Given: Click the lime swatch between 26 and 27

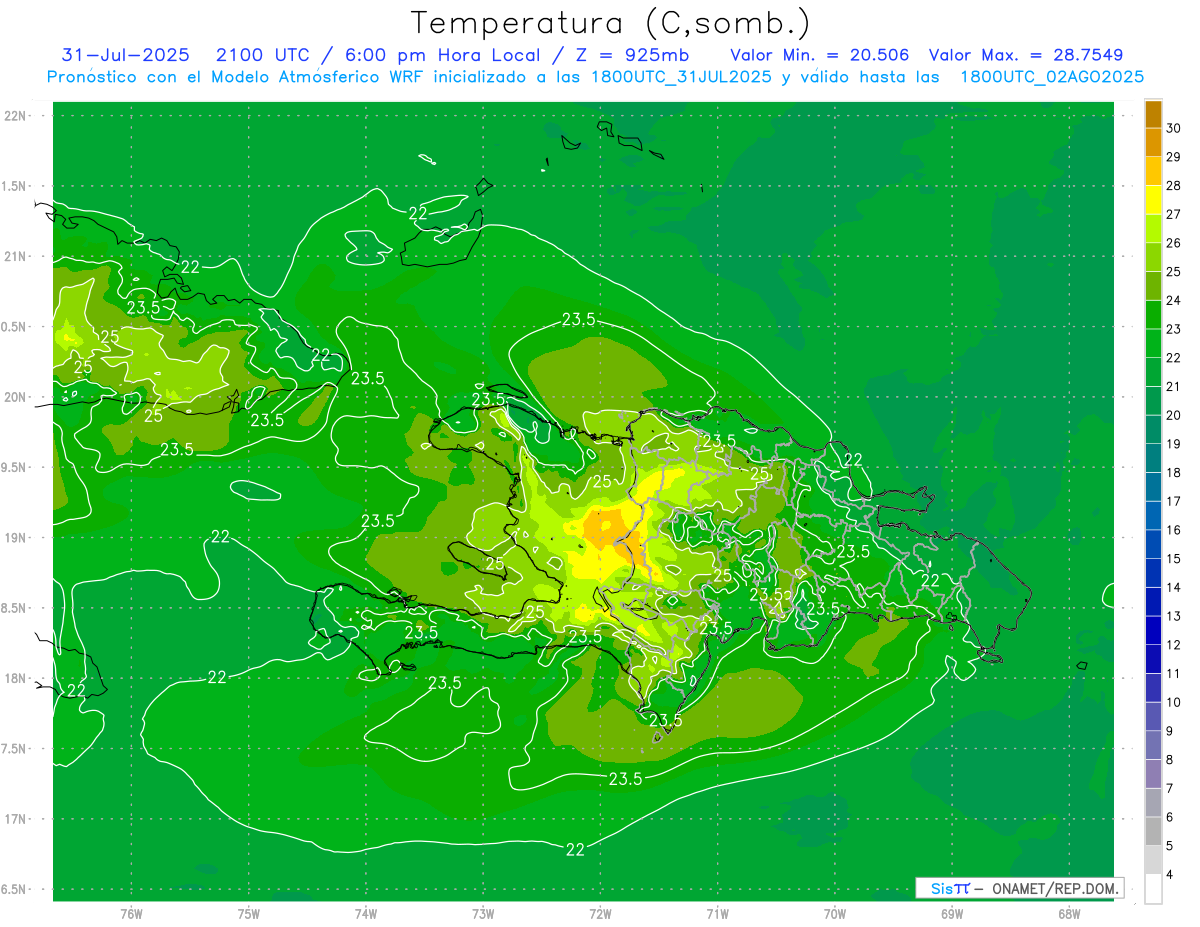Looking at the screenshot, I should pyautogui.click(x=1153, y=229).
